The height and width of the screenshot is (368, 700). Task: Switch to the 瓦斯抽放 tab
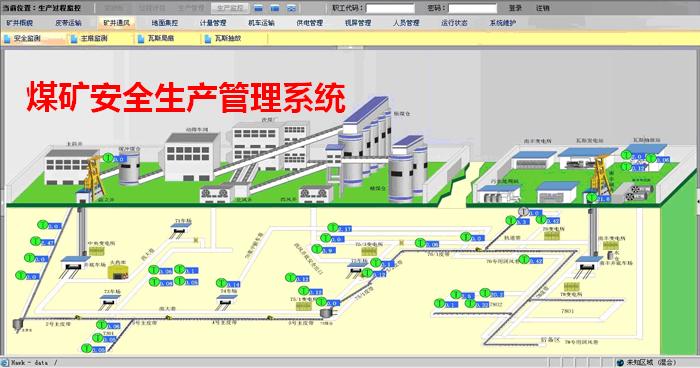(235, 39)
